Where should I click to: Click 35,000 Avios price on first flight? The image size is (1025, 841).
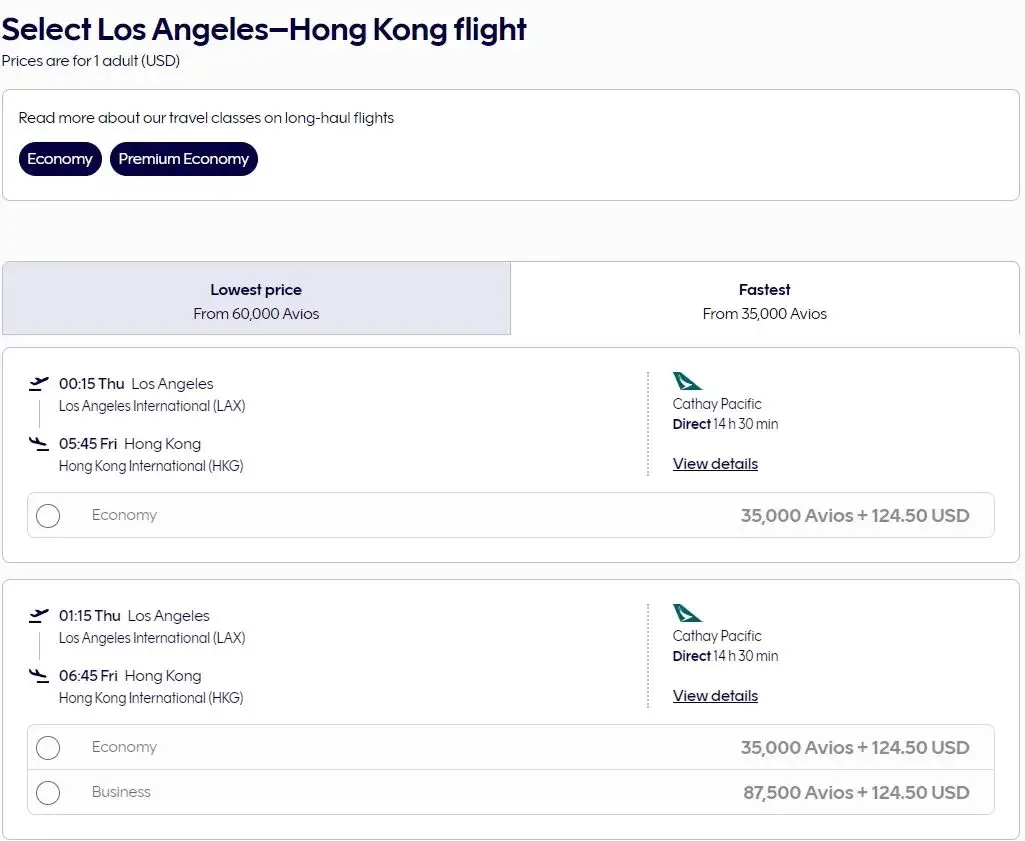pyautogui.click(x=854, y=516)
